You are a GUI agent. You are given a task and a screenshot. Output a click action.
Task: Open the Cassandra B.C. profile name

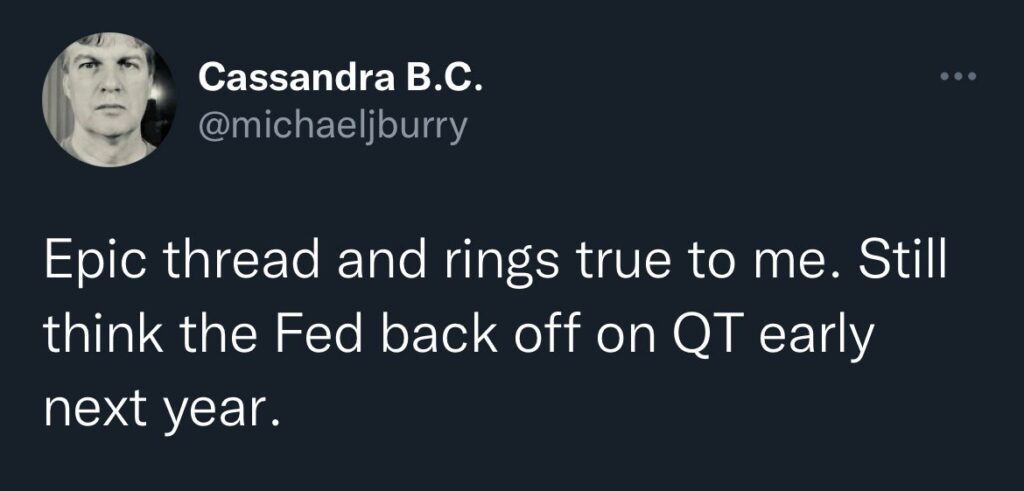[x=341, y=76]
